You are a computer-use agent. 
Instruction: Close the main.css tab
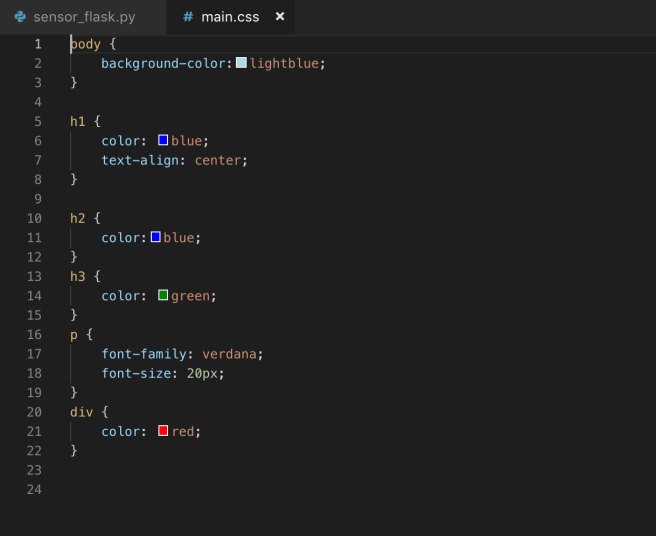pos(280,16)
